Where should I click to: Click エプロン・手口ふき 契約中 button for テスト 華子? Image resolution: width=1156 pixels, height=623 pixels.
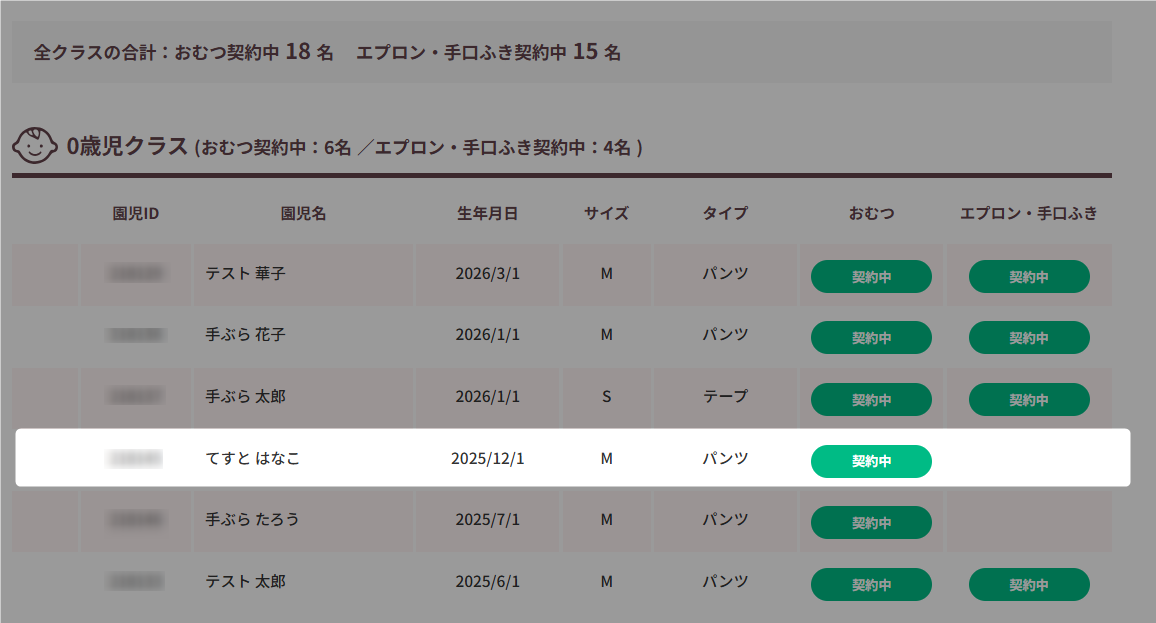(1029, 276)
